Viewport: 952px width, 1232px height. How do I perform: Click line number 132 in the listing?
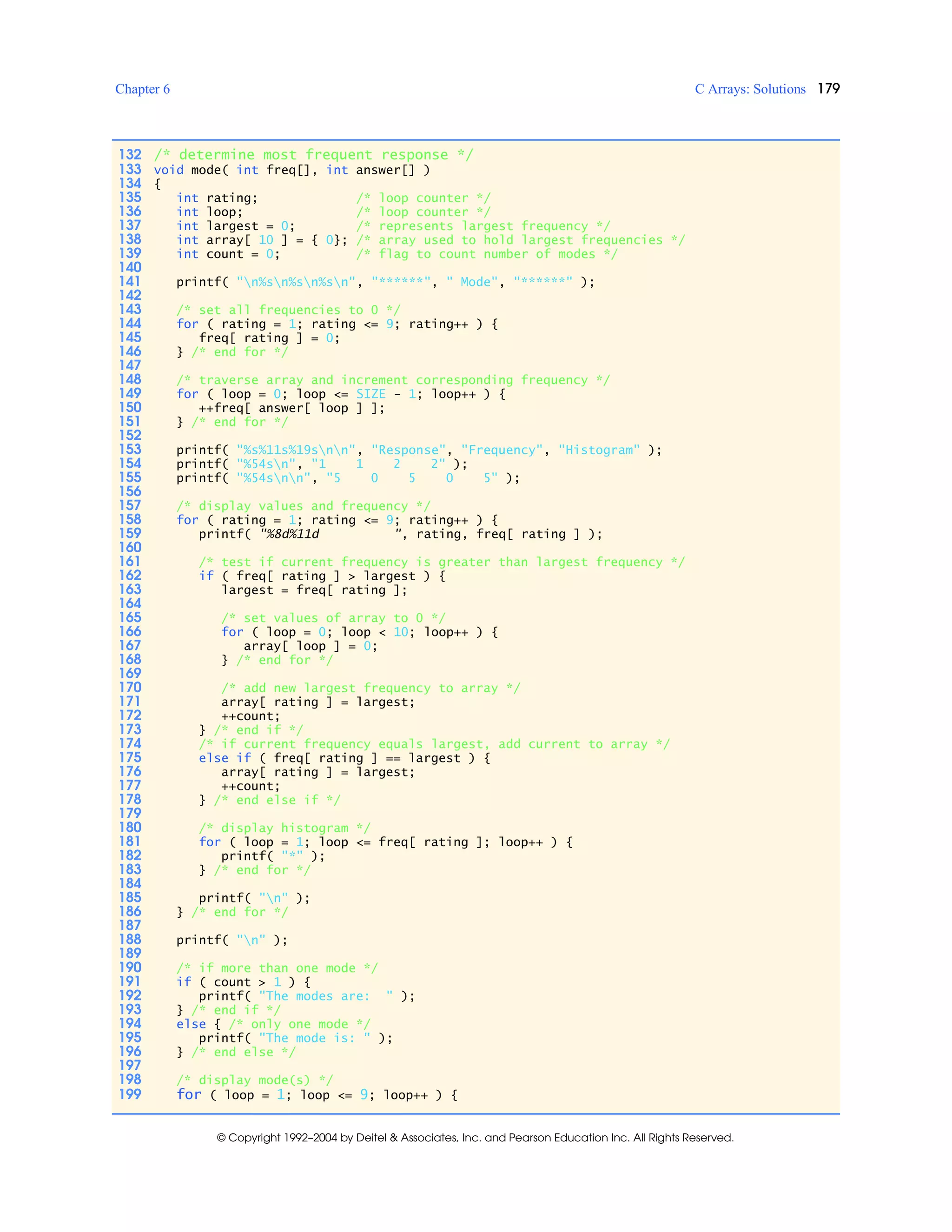coord(130,154)
